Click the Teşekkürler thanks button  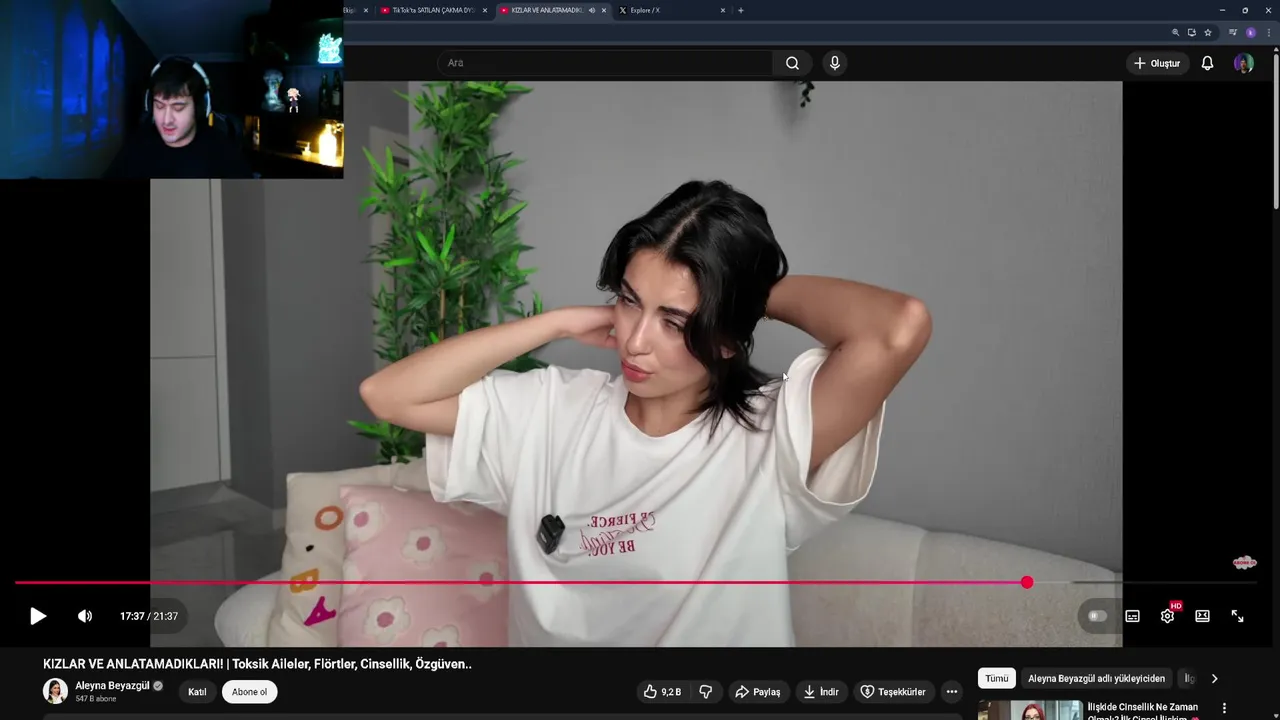[893, 692]
